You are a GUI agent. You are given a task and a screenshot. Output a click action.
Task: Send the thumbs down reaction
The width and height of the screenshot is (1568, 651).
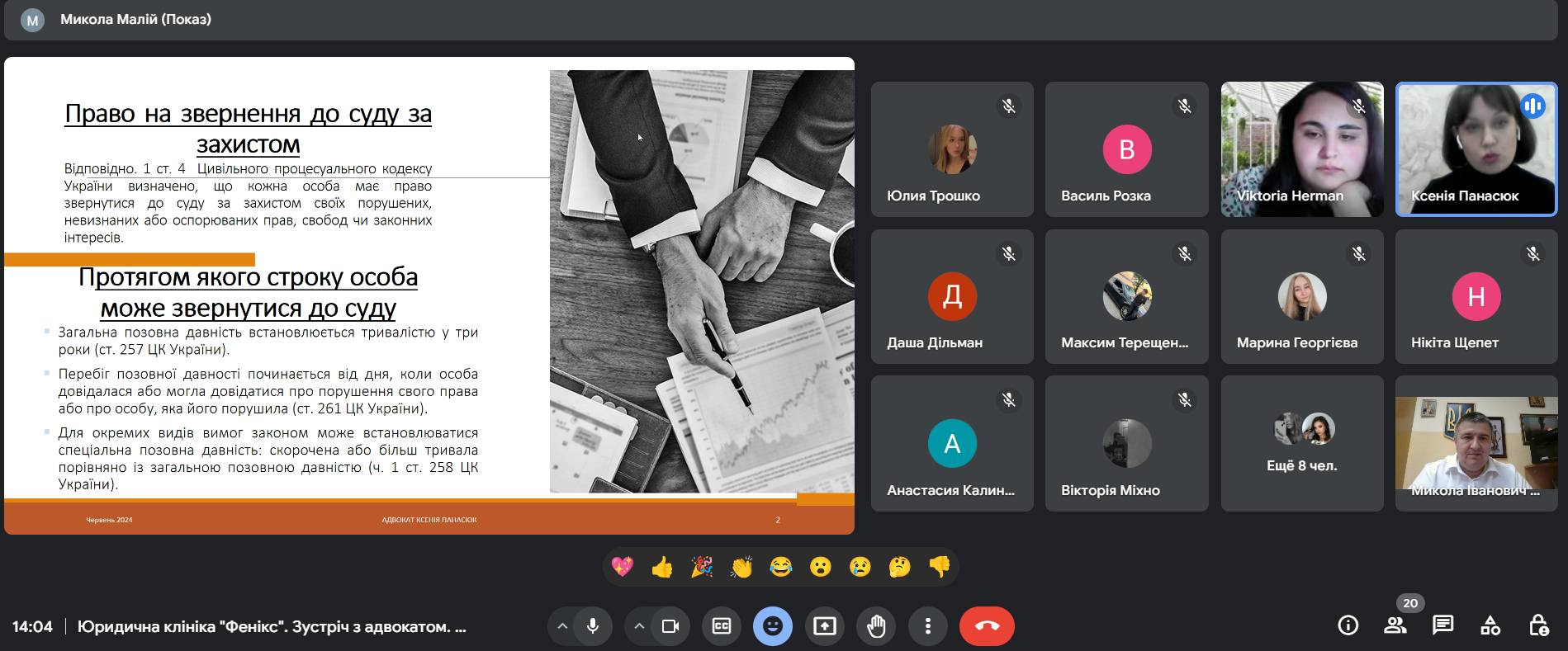[x=940, y=567]
